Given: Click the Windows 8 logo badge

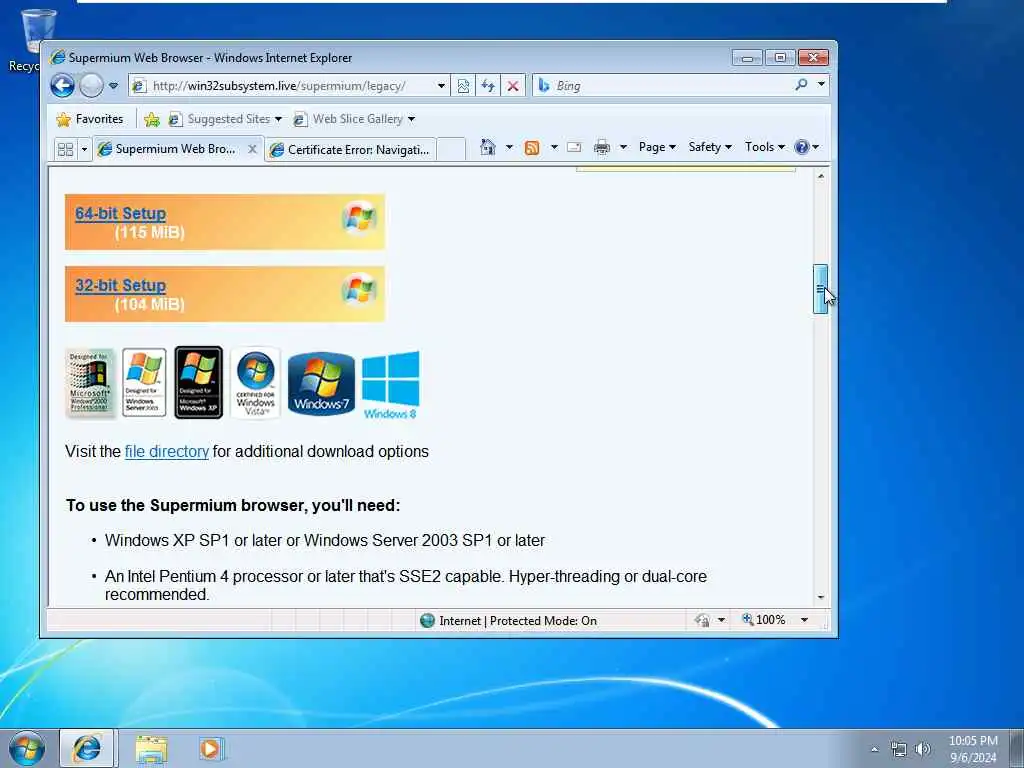Looking at the screenshot, I should click(x=391, y=385).
